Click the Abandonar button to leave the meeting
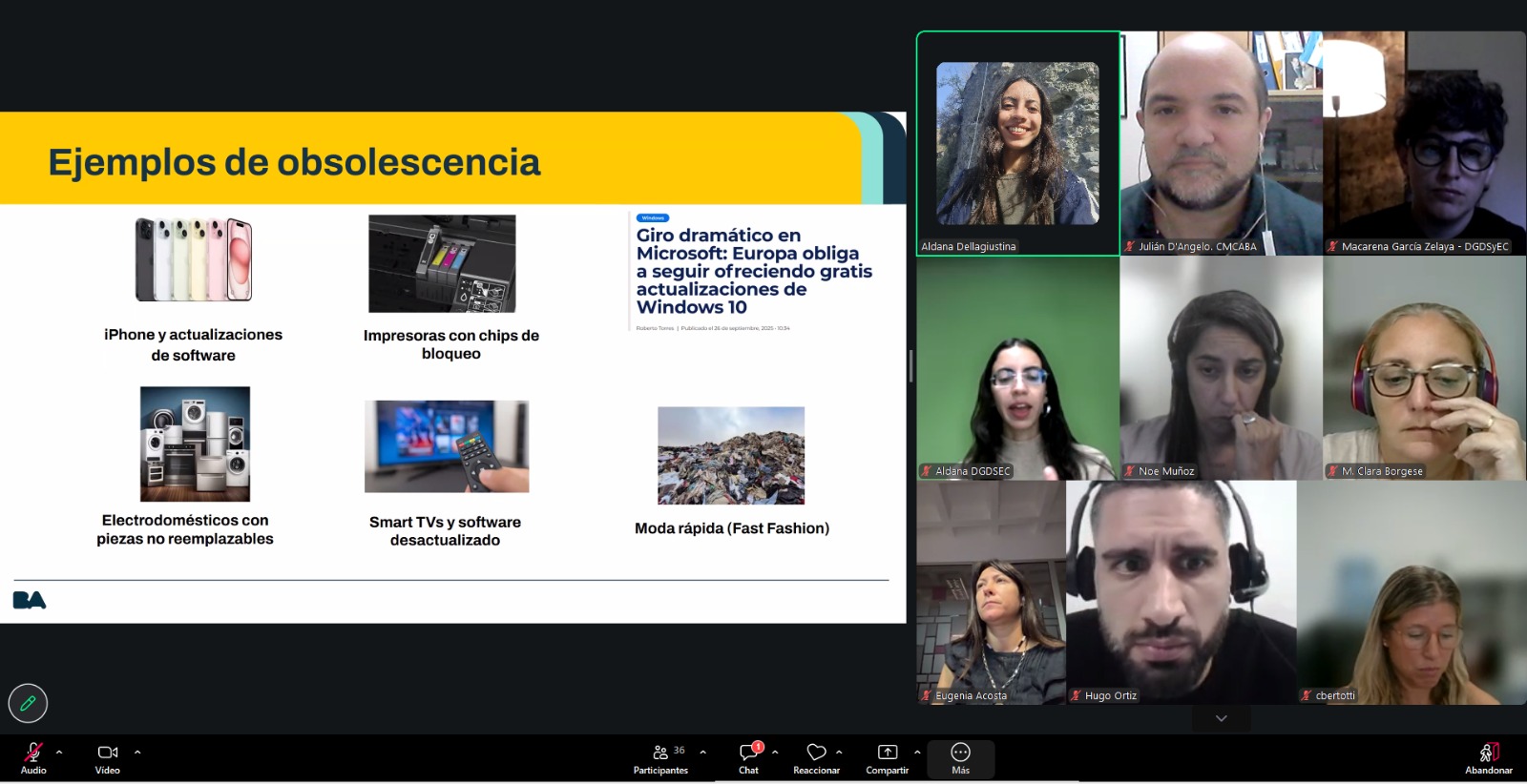This screenshot has width=1527, height=784. [x=1488, y=758]
